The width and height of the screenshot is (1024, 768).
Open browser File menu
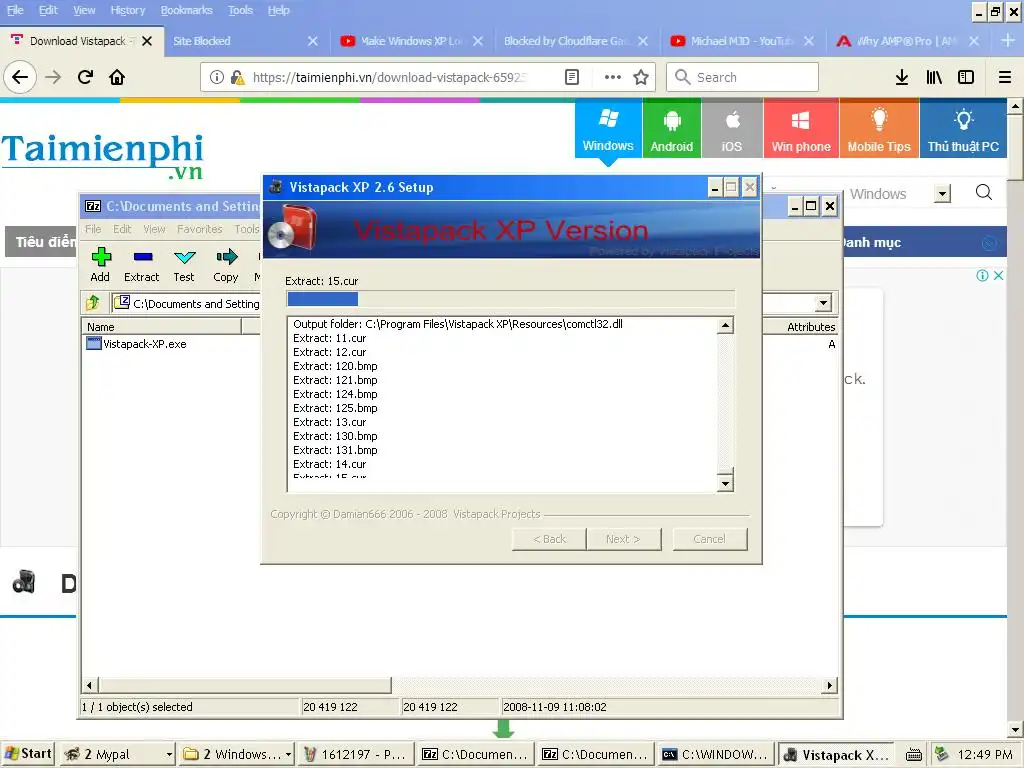point(15,10)
